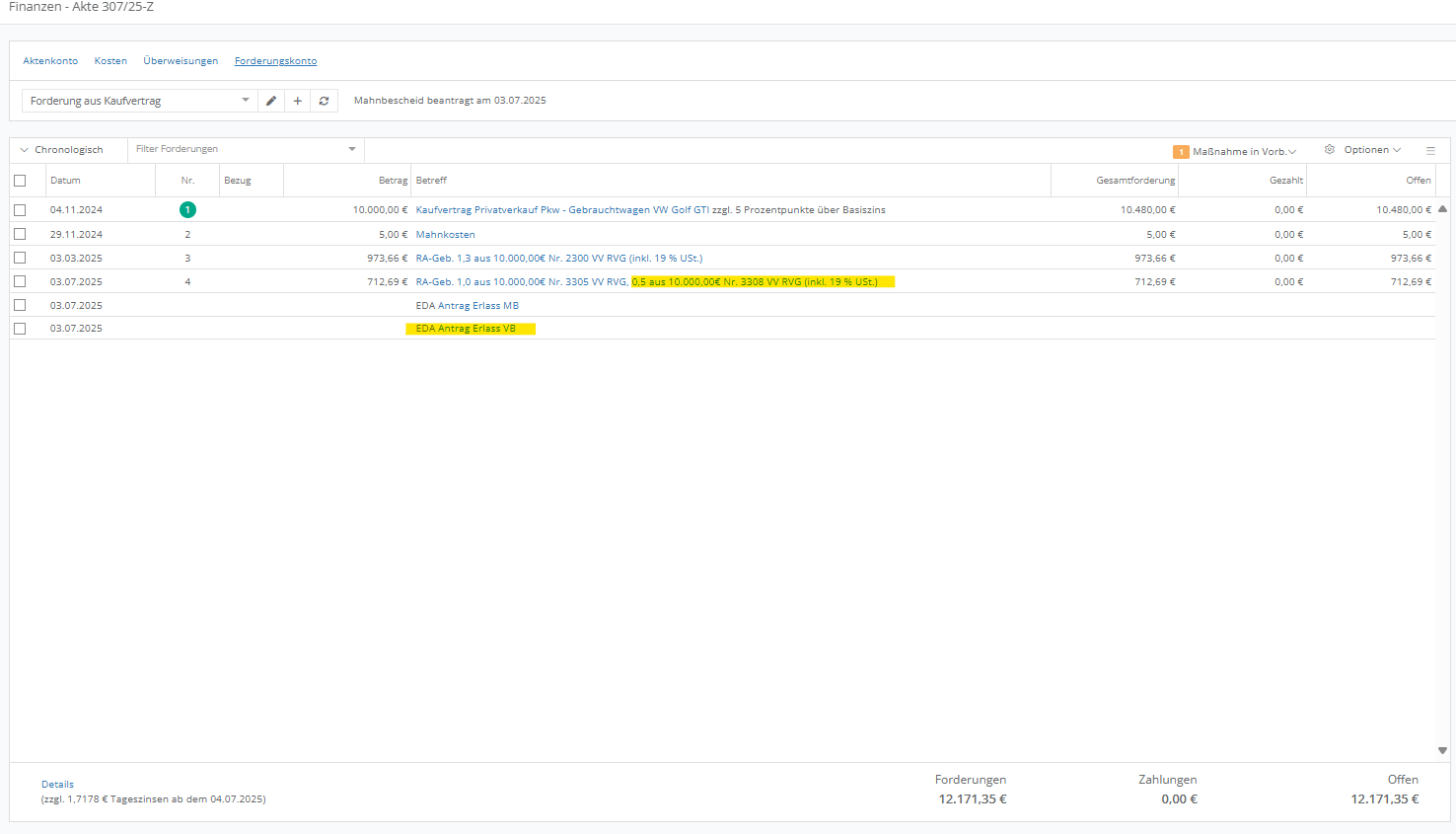Image resolution: width=1456 pixels, height=834 pixels.
Task: Open the hamburger menu icon in the table toolbar
Action: 1430,151
